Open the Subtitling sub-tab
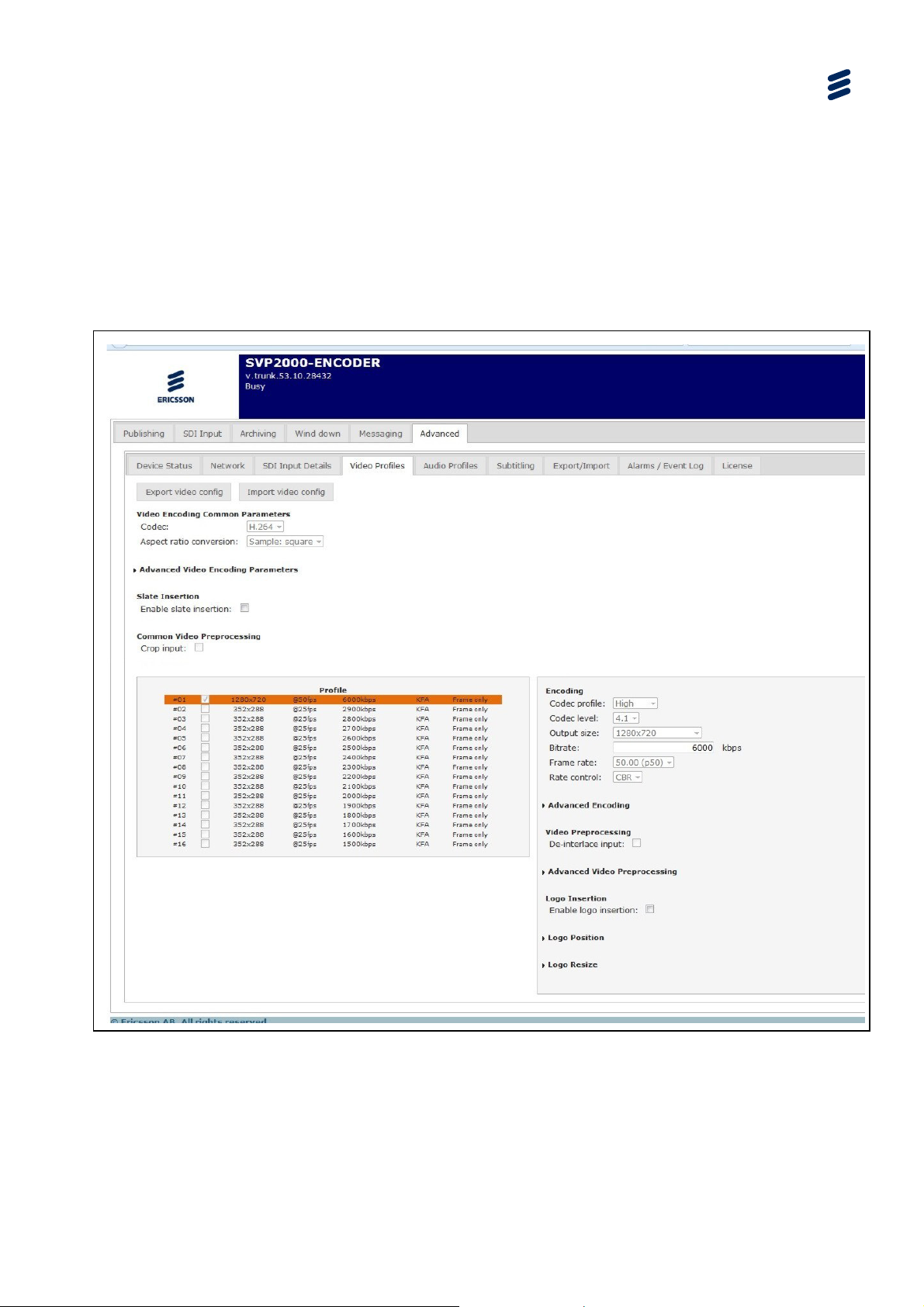Screen dimensions: 924x1307 515,465
